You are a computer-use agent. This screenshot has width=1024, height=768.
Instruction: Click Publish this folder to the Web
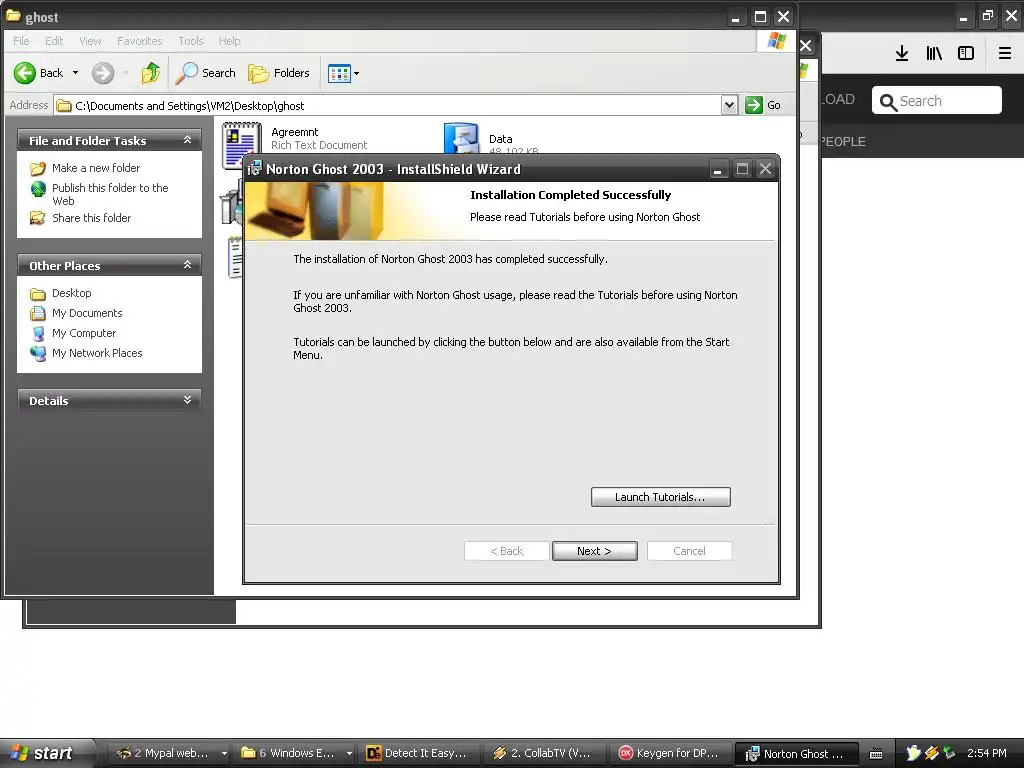(x=110, y=194)
